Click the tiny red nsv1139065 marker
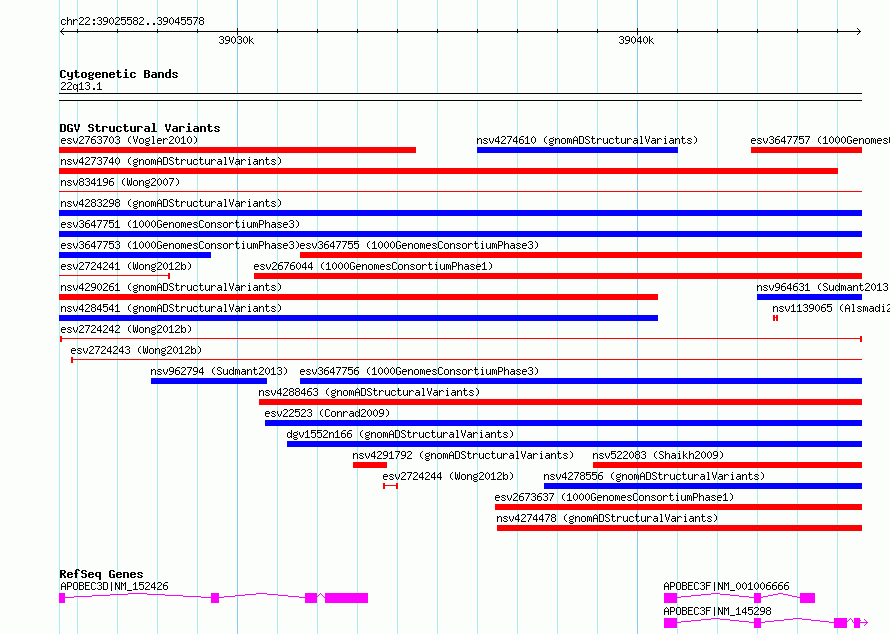 point(775,318)
